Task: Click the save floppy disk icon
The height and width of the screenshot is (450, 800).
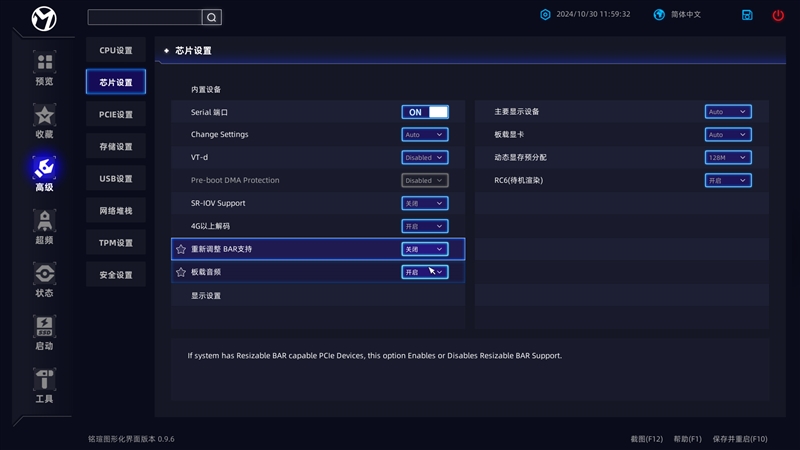Action: [747, 15]
